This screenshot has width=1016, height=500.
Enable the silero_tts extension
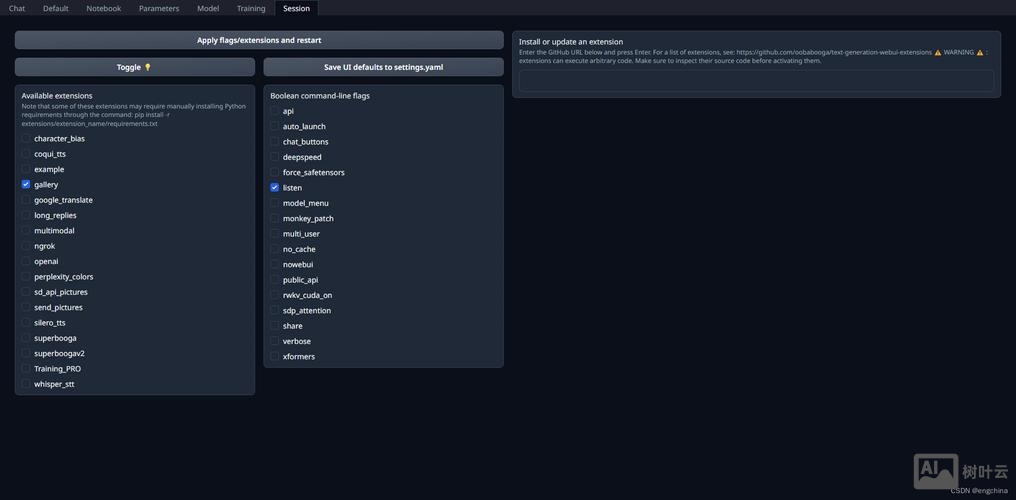(26, 323)
